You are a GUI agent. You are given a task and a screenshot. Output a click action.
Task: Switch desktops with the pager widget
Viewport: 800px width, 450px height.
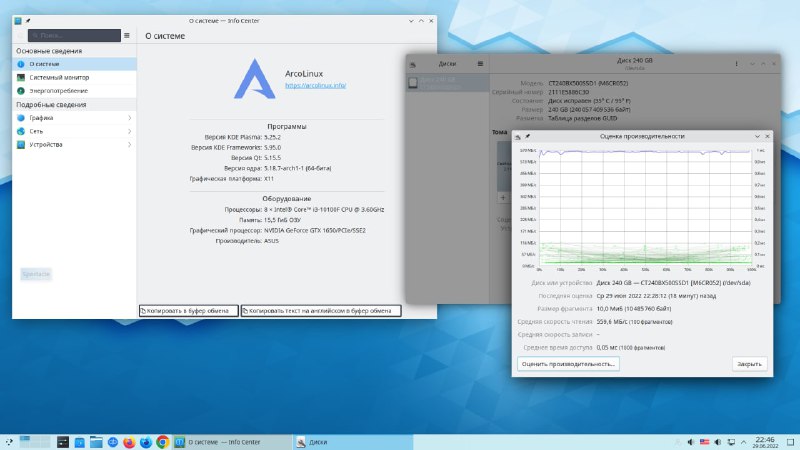[x=35, y=442]
